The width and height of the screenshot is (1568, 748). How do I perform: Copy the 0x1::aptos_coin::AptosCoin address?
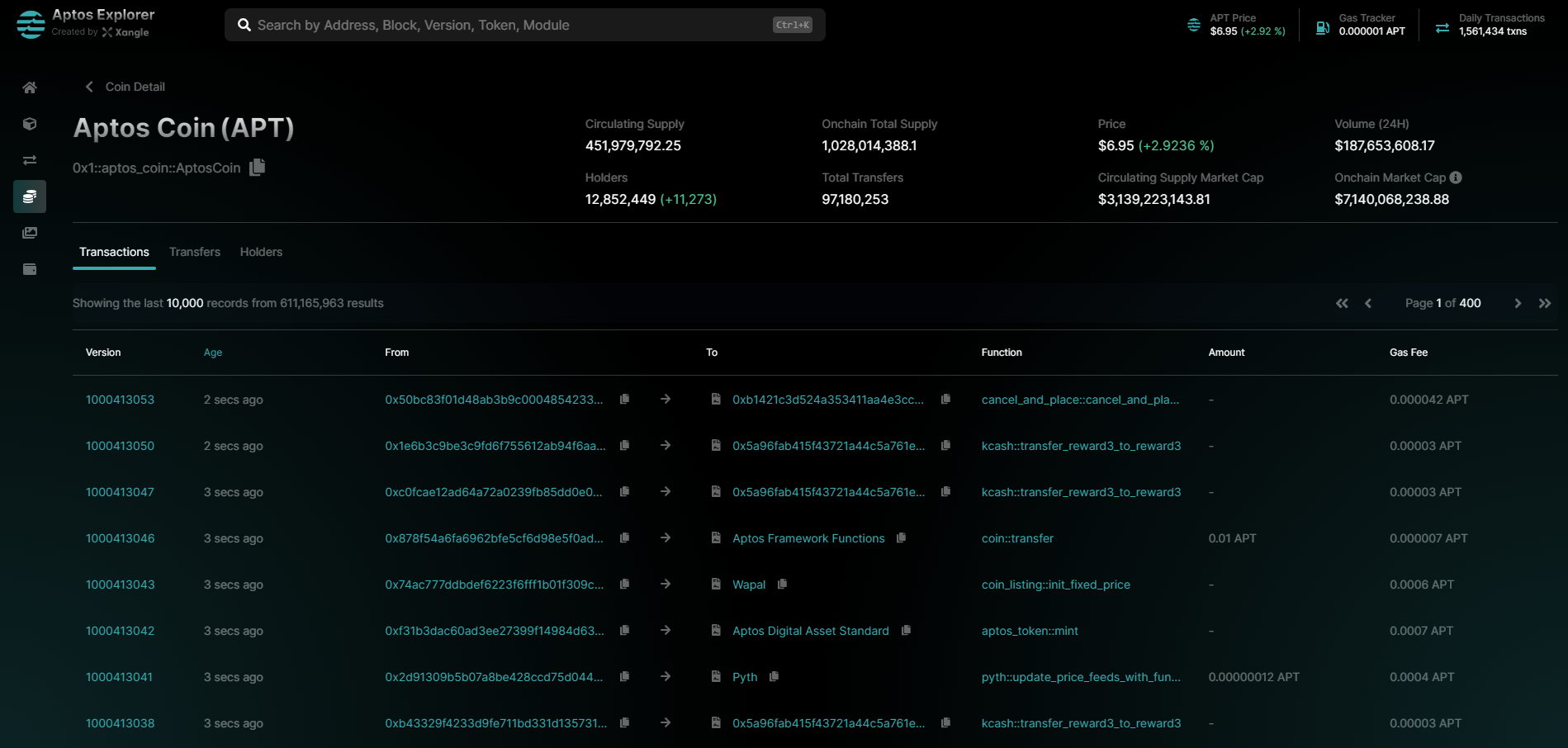click(258, 167)
